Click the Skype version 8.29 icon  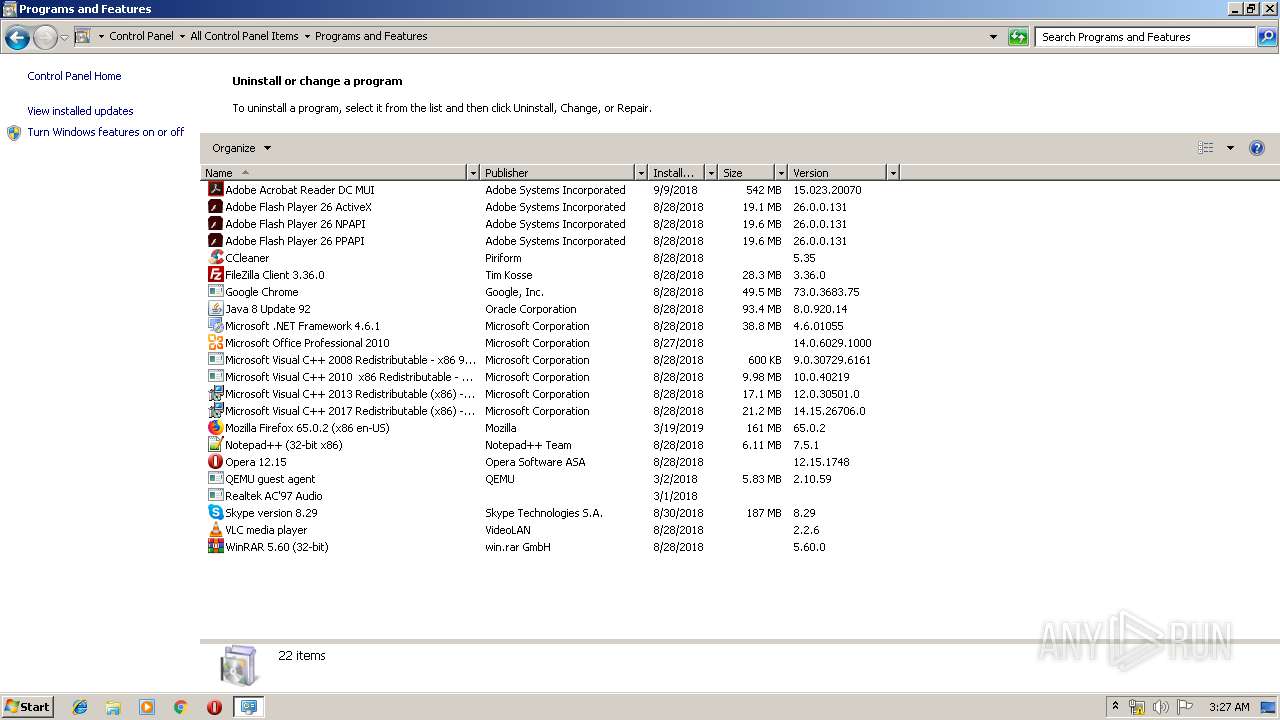point(215,512)
